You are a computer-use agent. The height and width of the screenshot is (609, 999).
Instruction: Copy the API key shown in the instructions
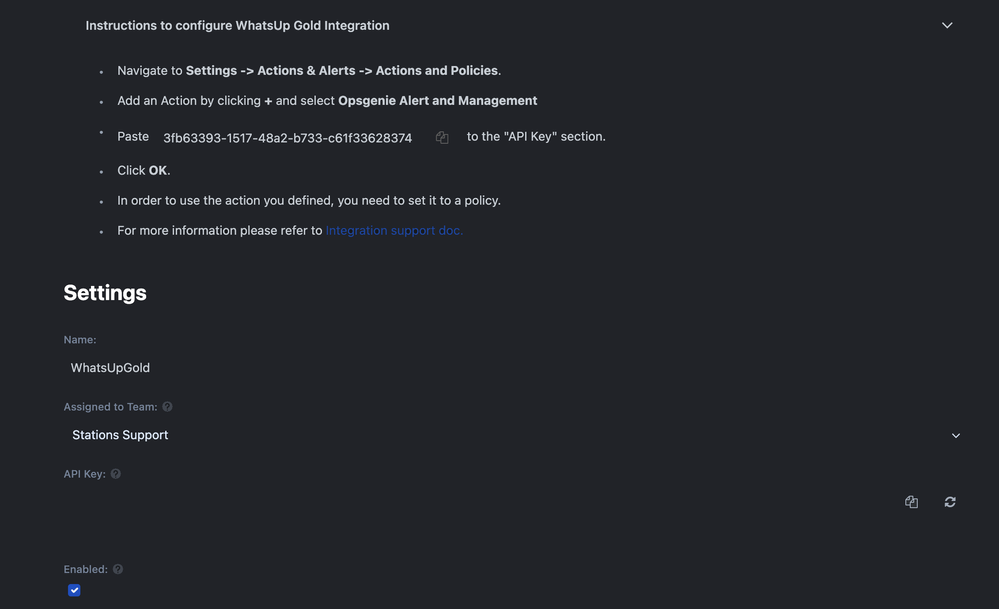click(x=442, y=137)
